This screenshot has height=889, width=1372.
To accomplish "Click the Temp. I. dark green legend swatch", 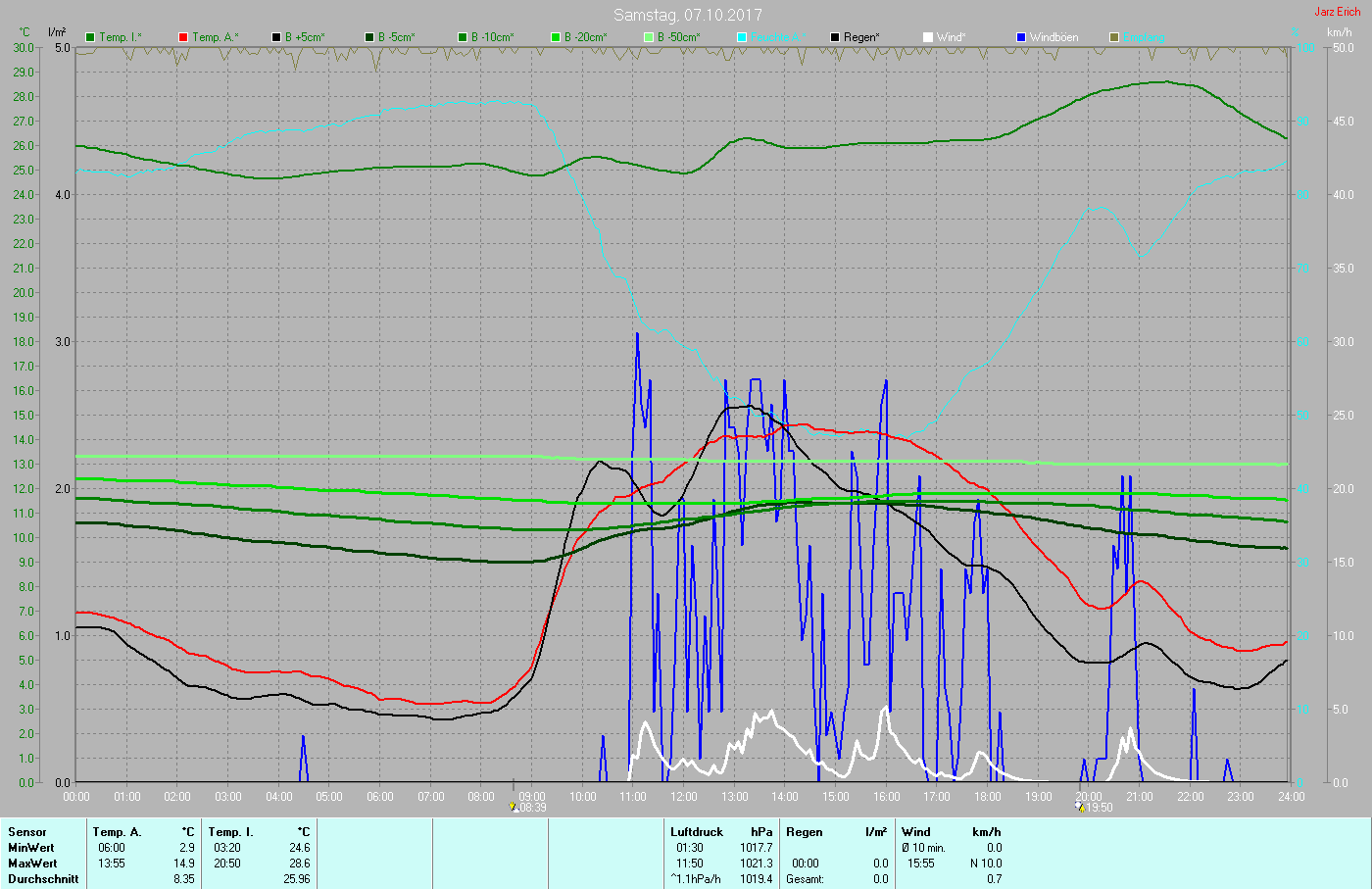I will coord(90,37).
